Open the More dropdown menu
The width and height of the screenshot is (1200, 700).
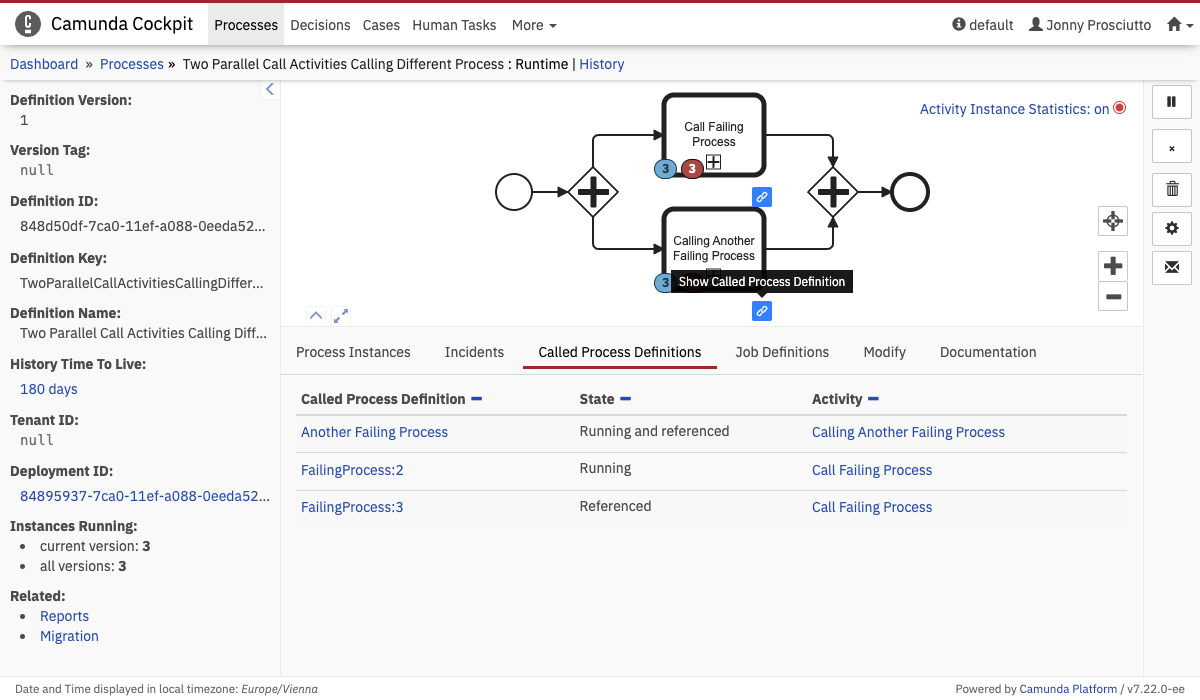point(534,25)
